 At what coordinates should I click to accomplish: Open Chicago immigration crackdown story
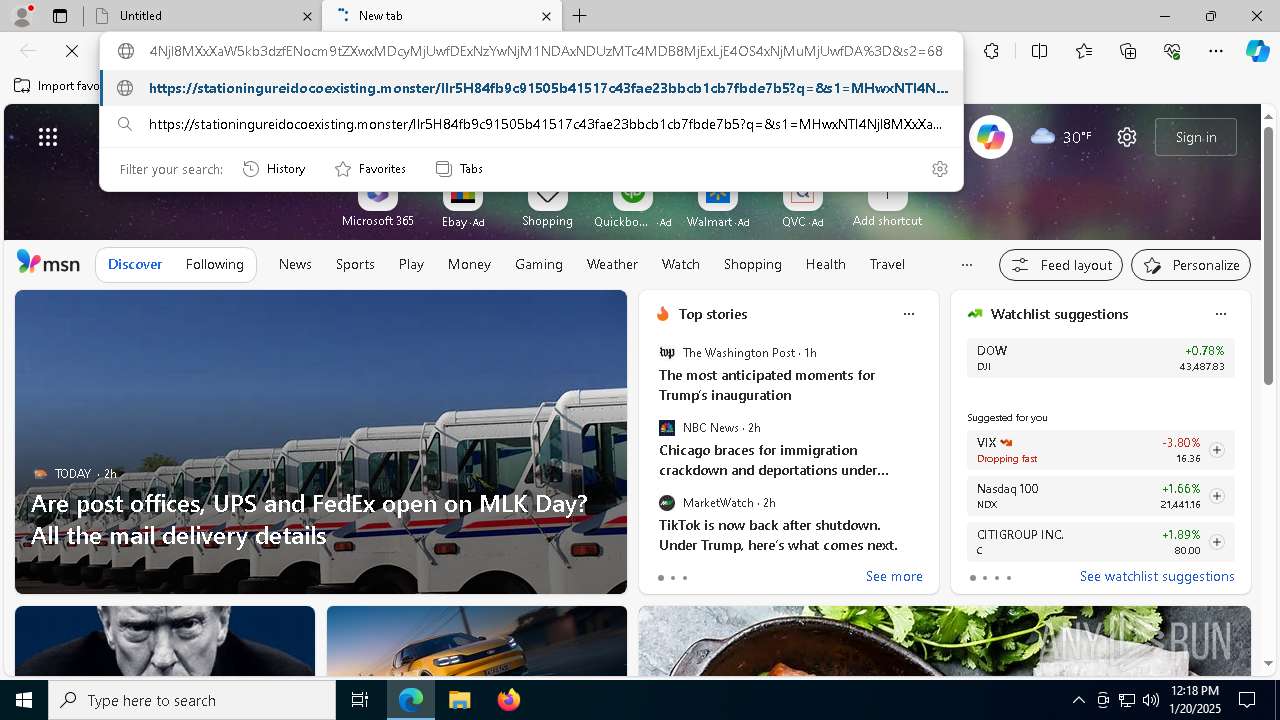click(774, 460)
